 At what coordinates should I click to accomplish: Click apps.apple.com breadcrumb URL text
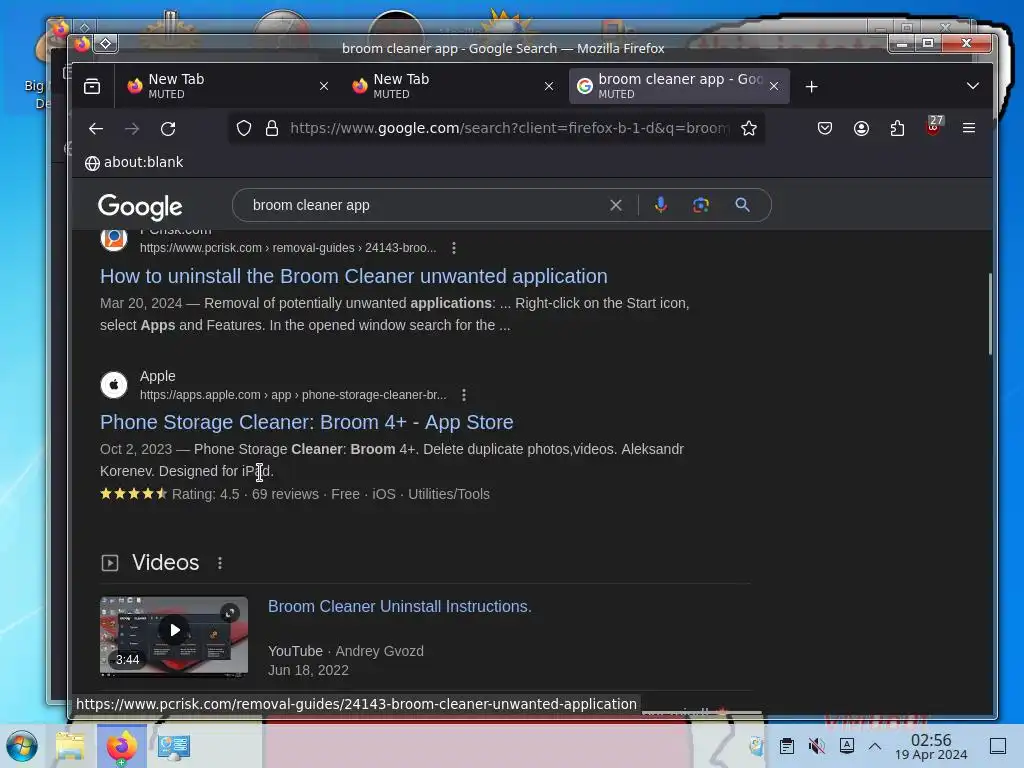point(293,395)
